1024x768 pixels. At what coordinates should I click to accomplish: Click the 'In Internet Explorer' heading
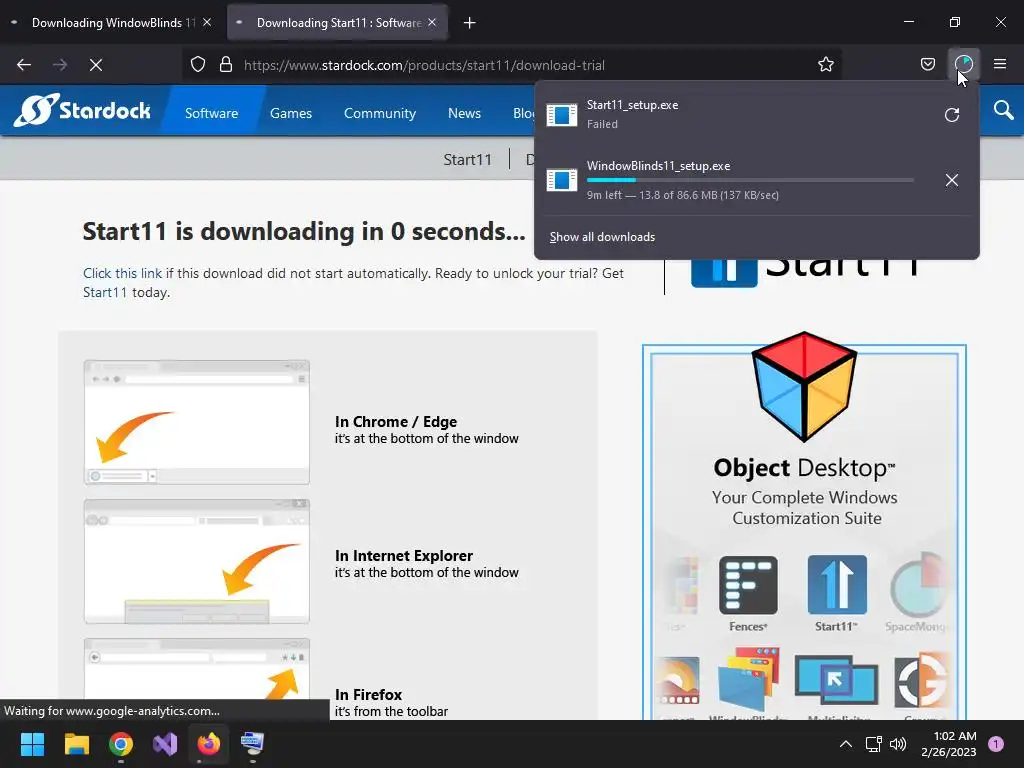pos(404,556)
